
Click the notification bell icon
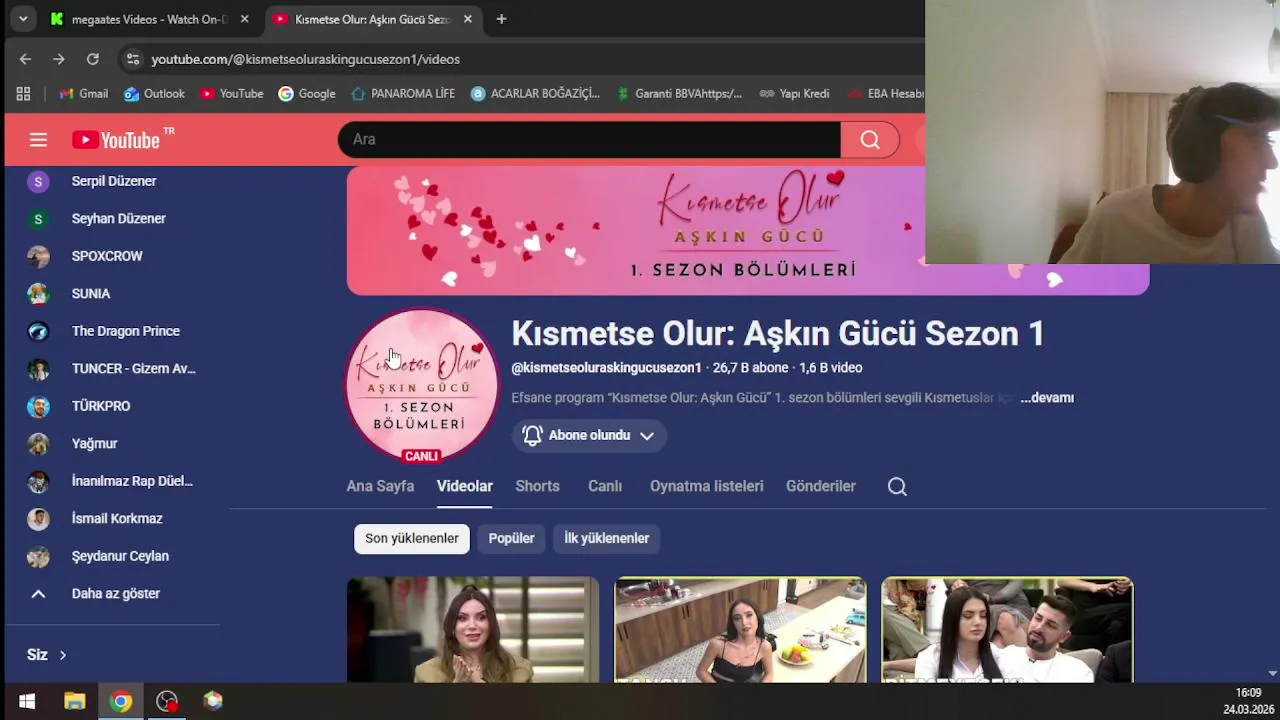coord(532,435)
